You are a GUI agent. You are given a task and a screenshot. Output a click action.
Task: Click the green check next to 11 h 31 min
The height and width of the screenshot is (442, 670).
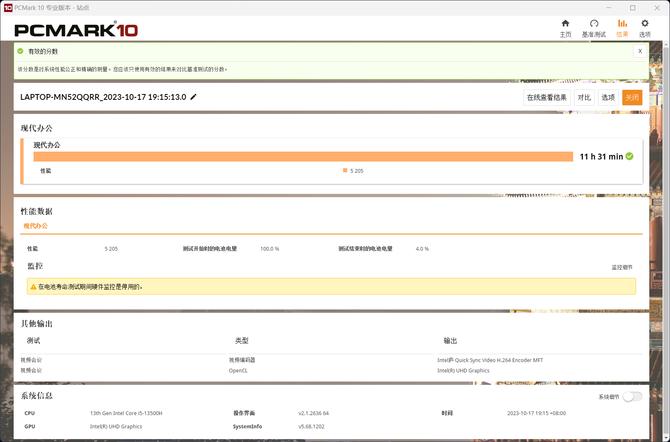(629, 156)
